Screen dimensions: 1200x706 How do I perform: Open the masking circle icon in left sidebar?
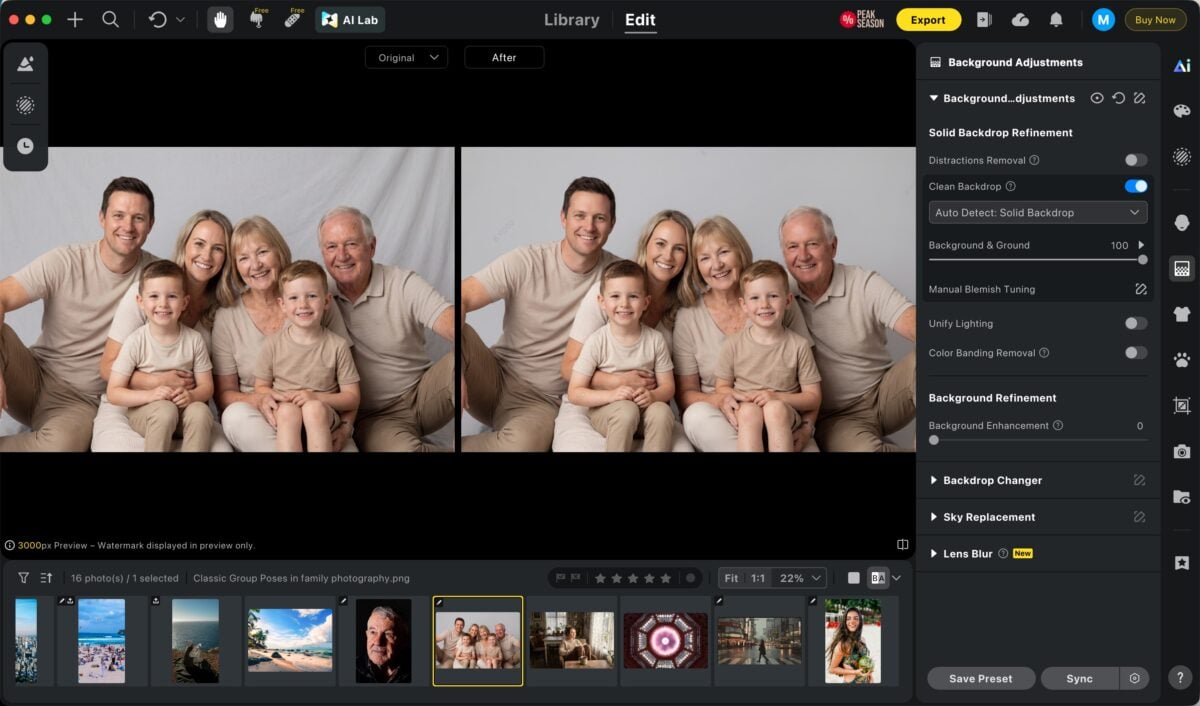(x=25, y=105)
